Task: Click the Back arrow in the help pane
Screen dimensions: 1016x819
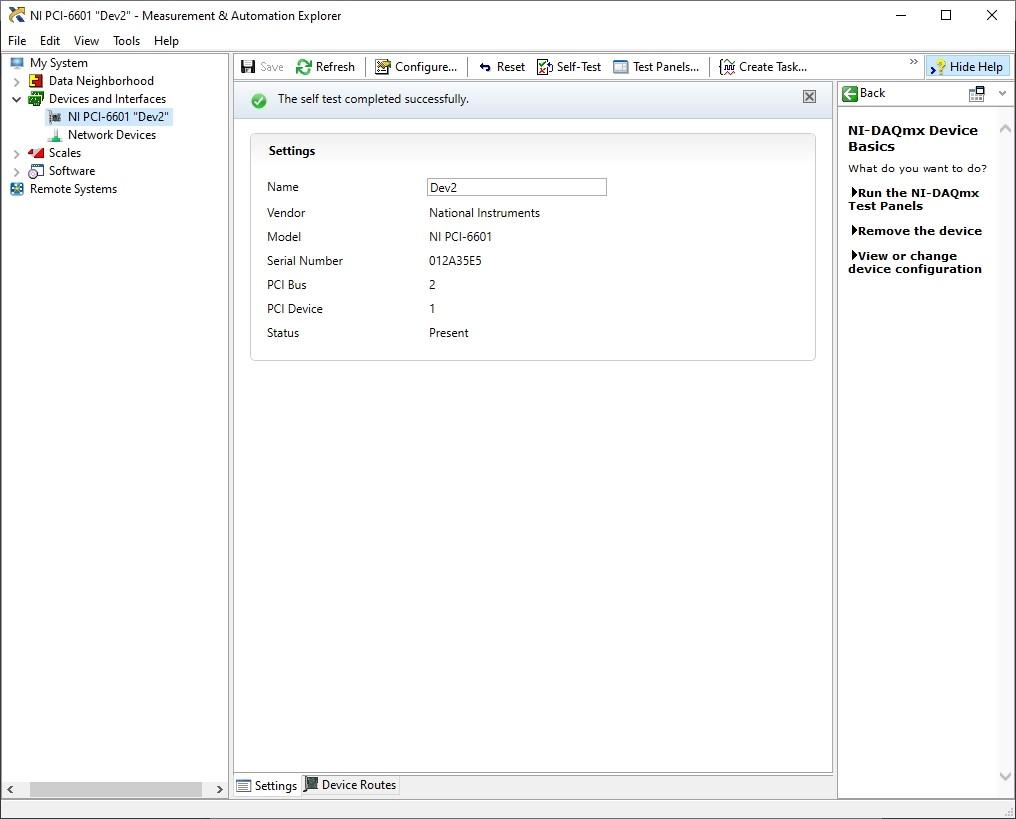Action: (850, 93)
